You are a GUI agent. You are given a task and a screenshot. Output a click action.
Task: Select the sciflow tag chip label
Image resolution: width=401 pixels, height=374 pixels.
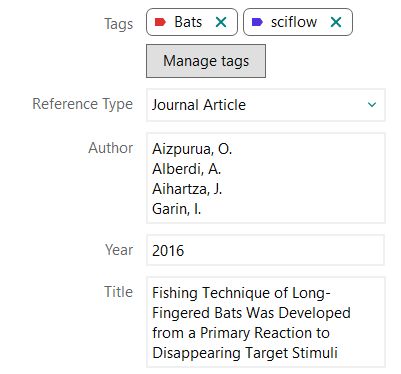(x=294, y=22)
